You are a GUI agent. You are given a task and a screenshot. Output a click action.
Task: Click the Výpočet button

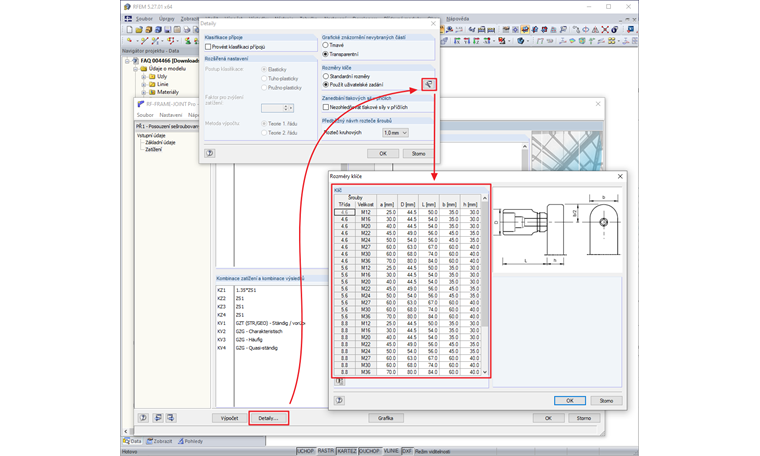tap(229, 418)
